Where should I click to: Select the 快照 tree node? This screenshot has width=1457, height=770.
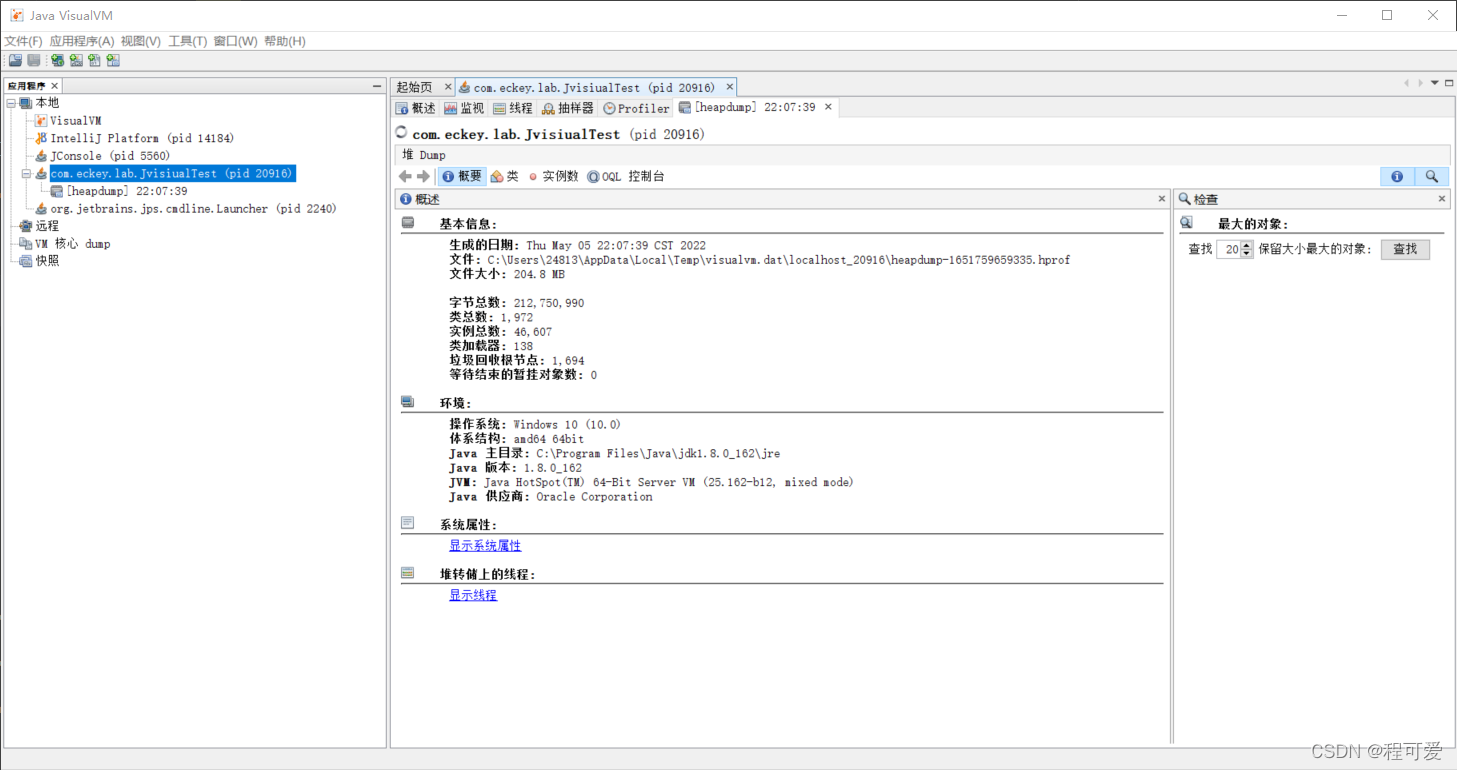point(47,261)
